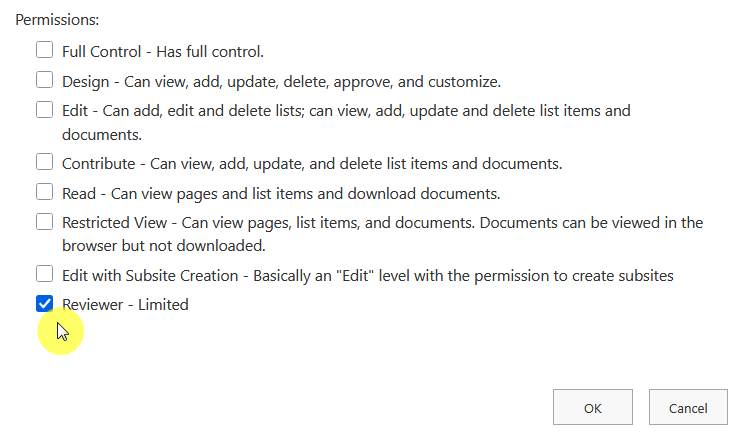Click the Design permission description text
Image resolution: width=752 pixels, height=448 pixels.
[x=282, y=82]
